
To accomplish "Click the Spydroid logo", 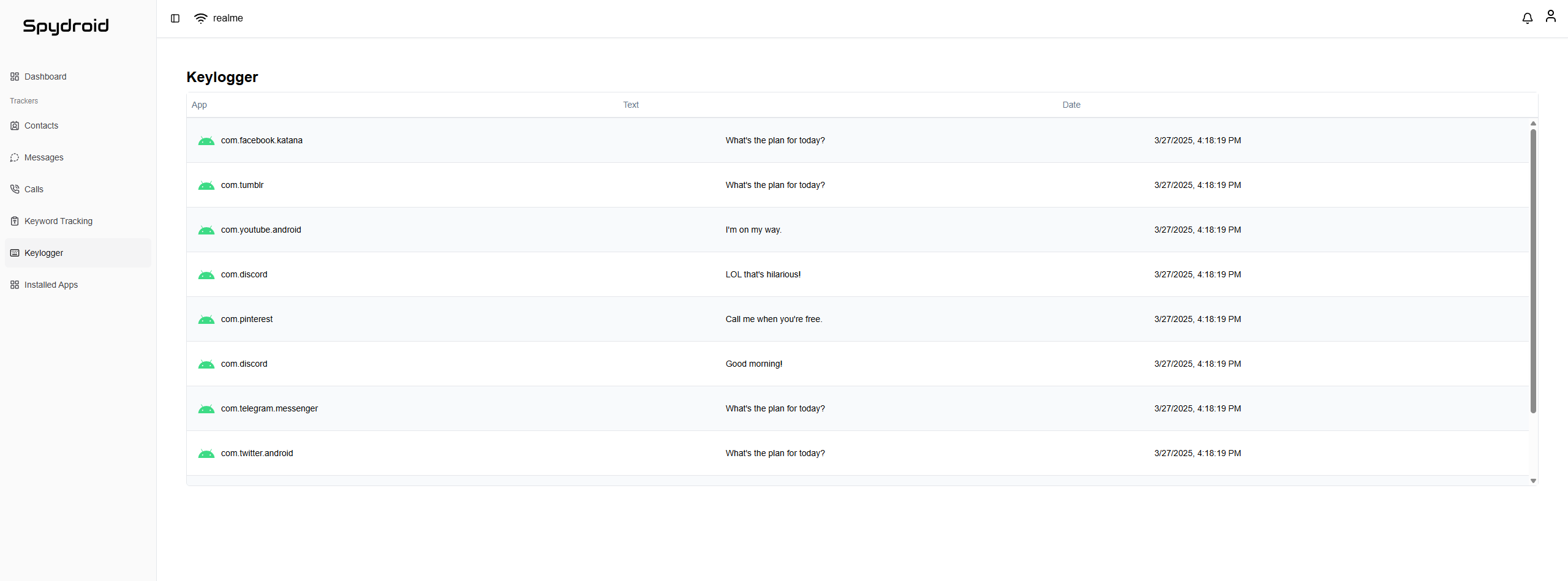I will 66,26.
